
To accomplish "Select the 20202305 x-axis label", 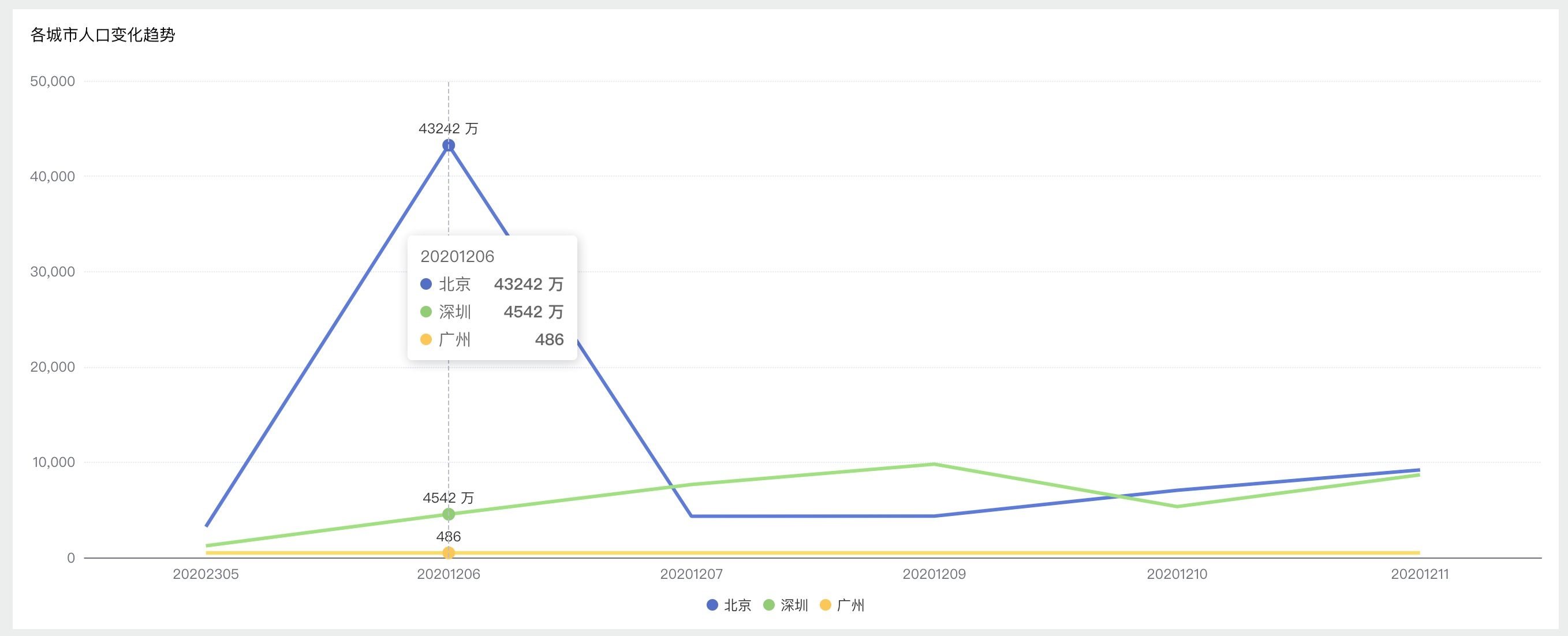I will [206, 574].
